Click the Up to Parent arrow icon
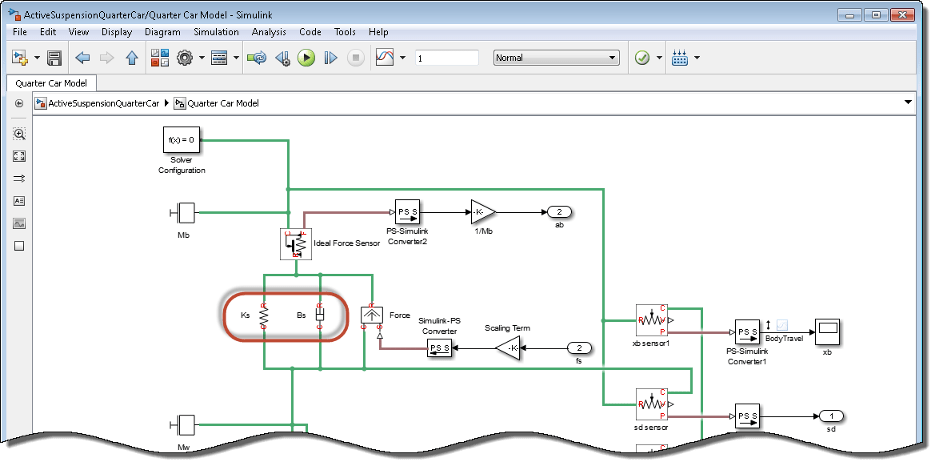This screenshot has height=466, width=935. (132, 58)
